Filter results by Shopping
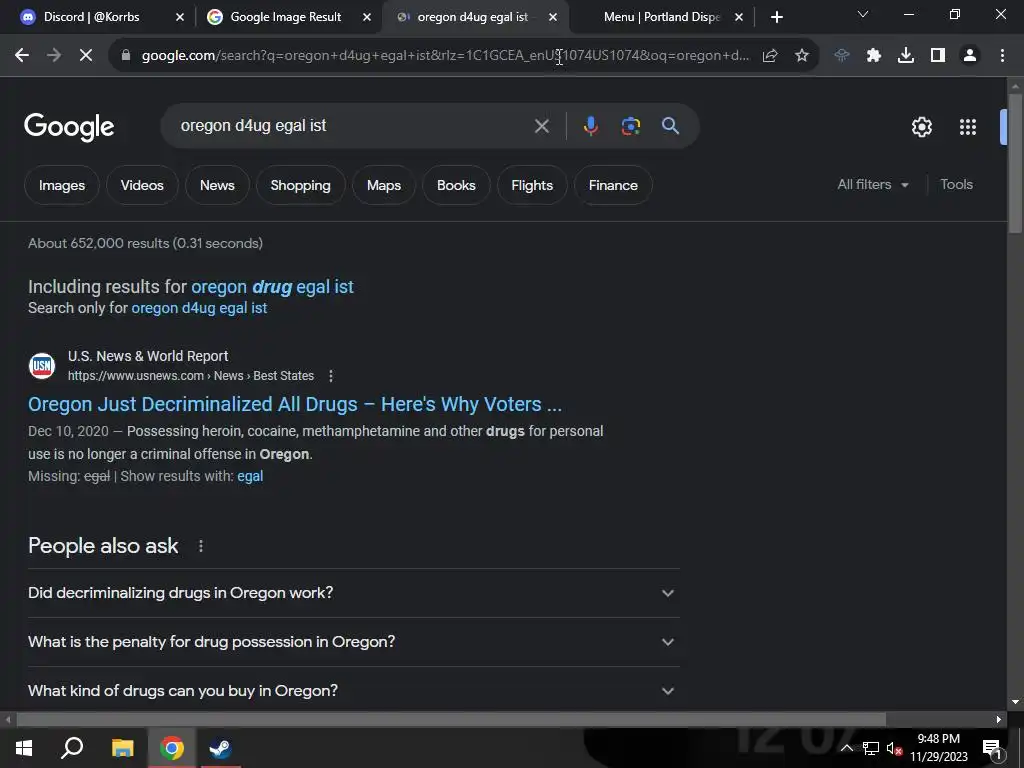 [300, 185]
